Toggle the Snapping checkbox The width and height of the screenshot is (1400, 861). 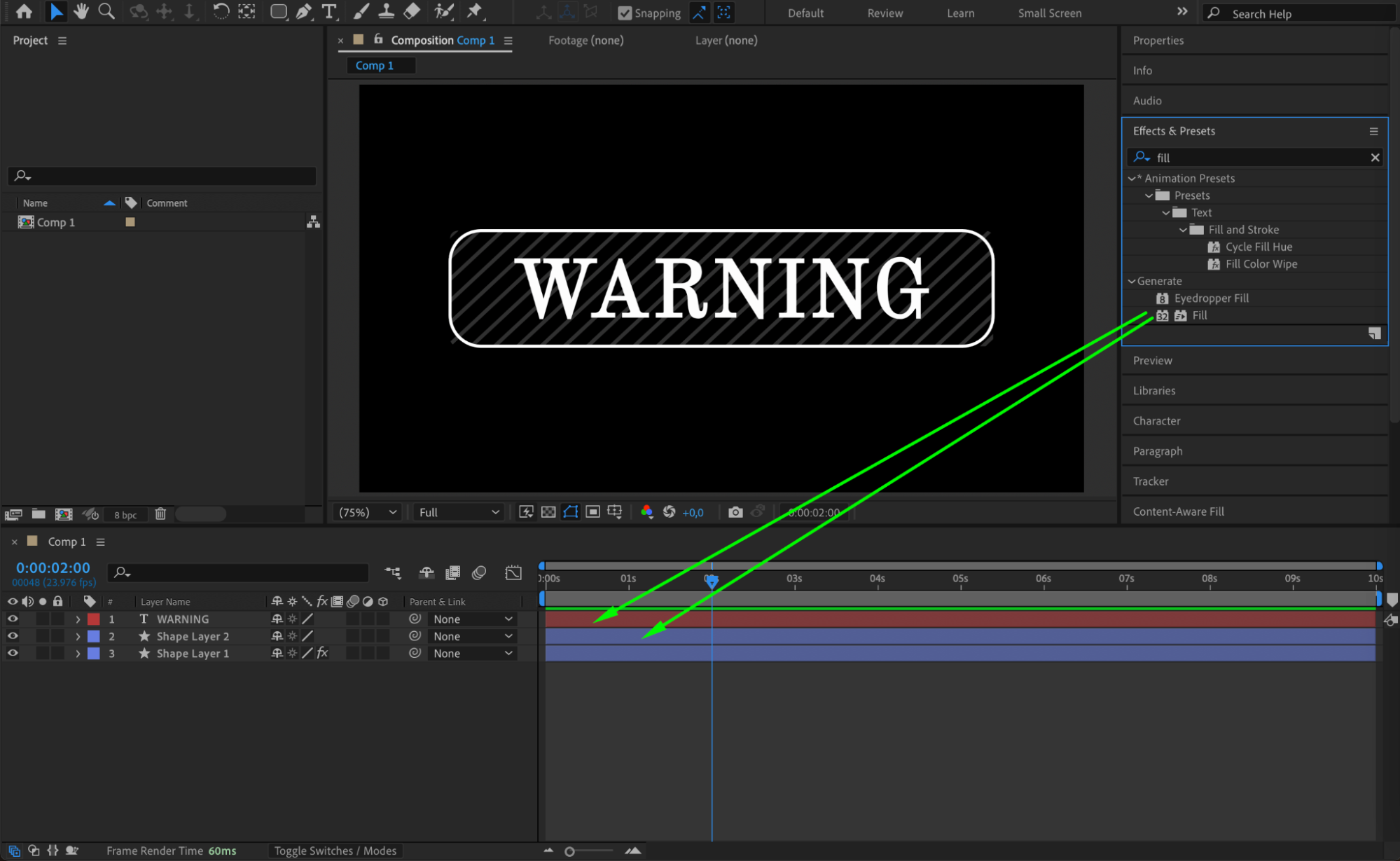pyautogui.click(x=625, y=13)
